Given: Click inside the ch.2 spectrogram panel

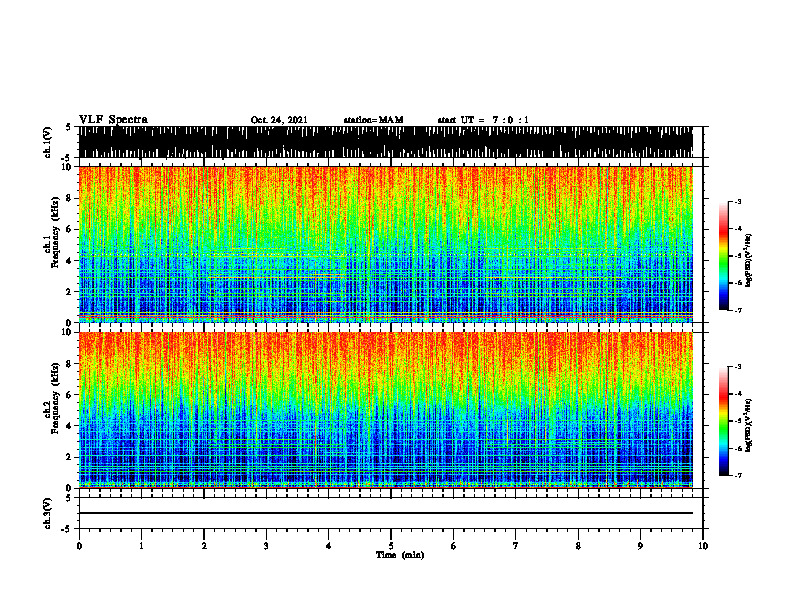Looking at the screenshot, I should [385, 410].
